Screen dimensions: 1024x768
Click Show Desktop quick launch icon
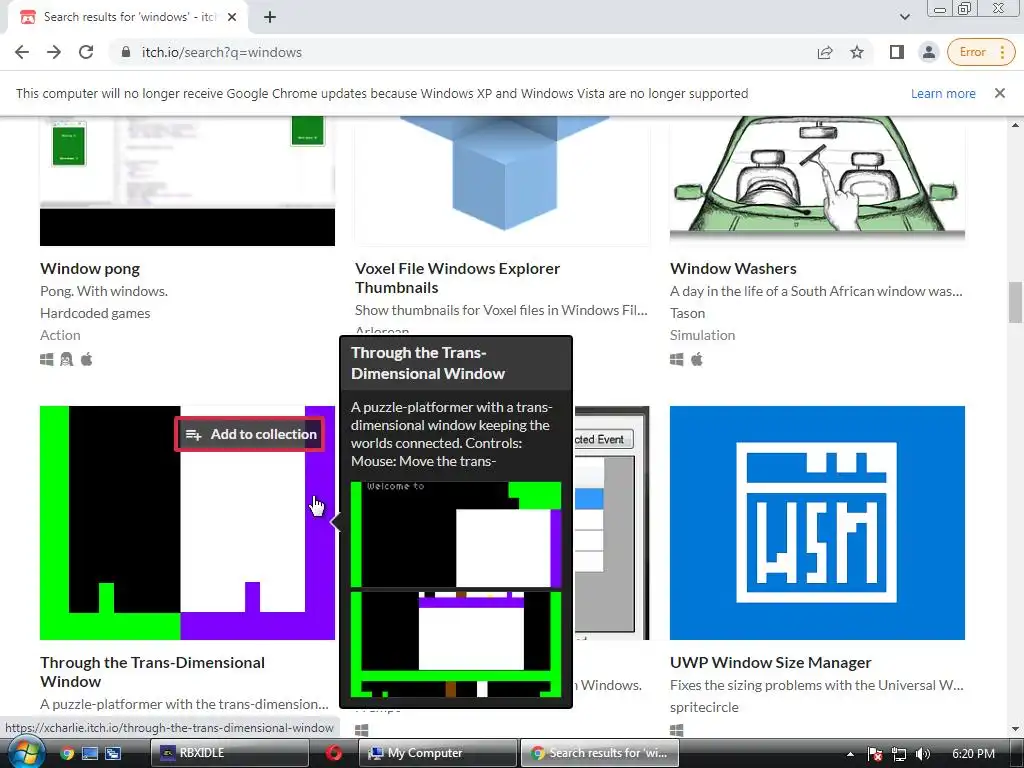coord(90,753)
